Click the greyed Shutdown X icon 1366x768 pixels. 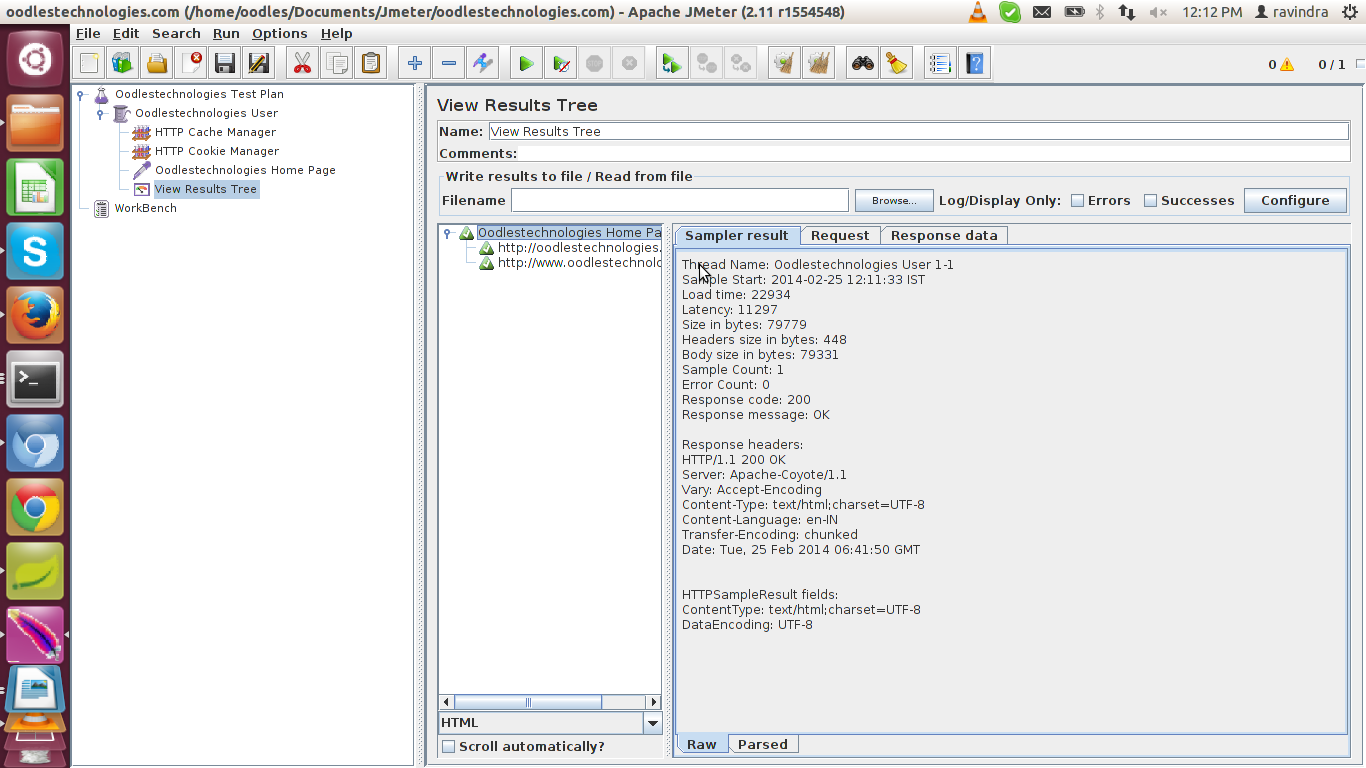(x=629, y=64)
